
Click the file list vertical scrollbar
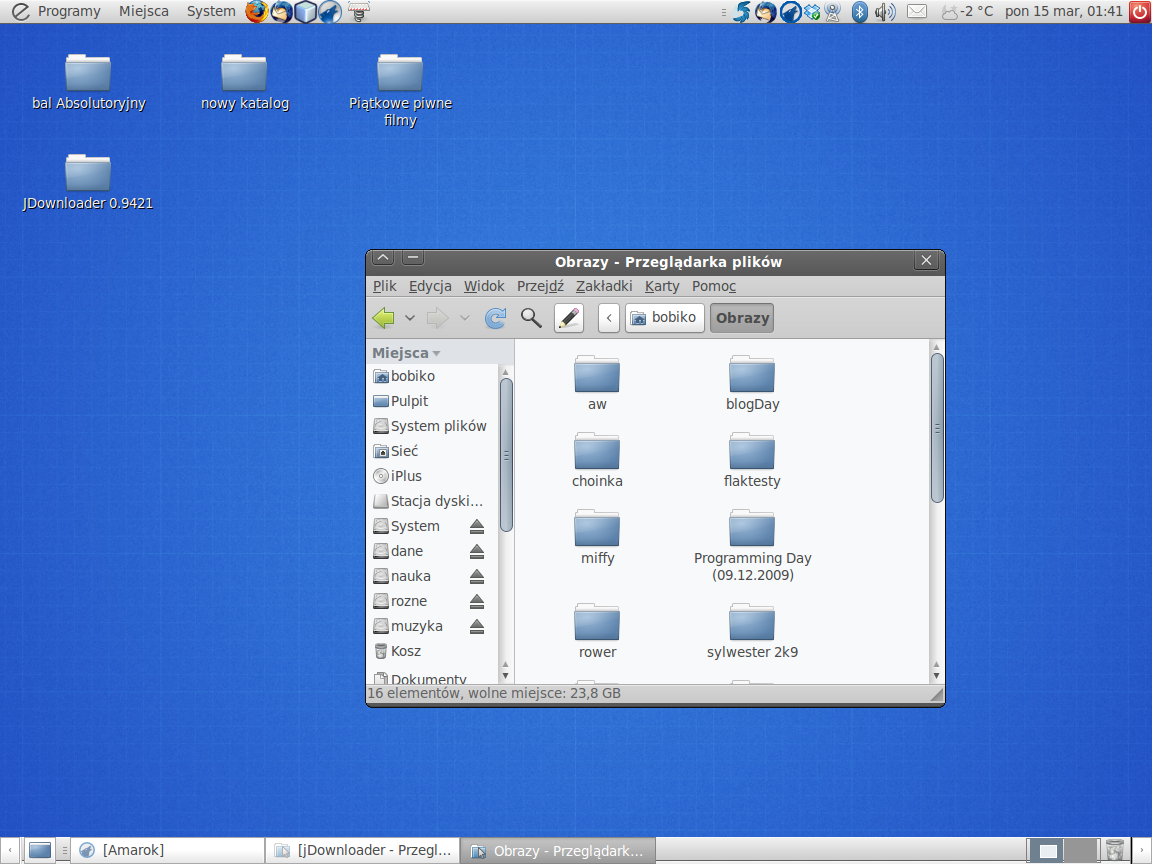pyautogui.click(x=937, y=428)
